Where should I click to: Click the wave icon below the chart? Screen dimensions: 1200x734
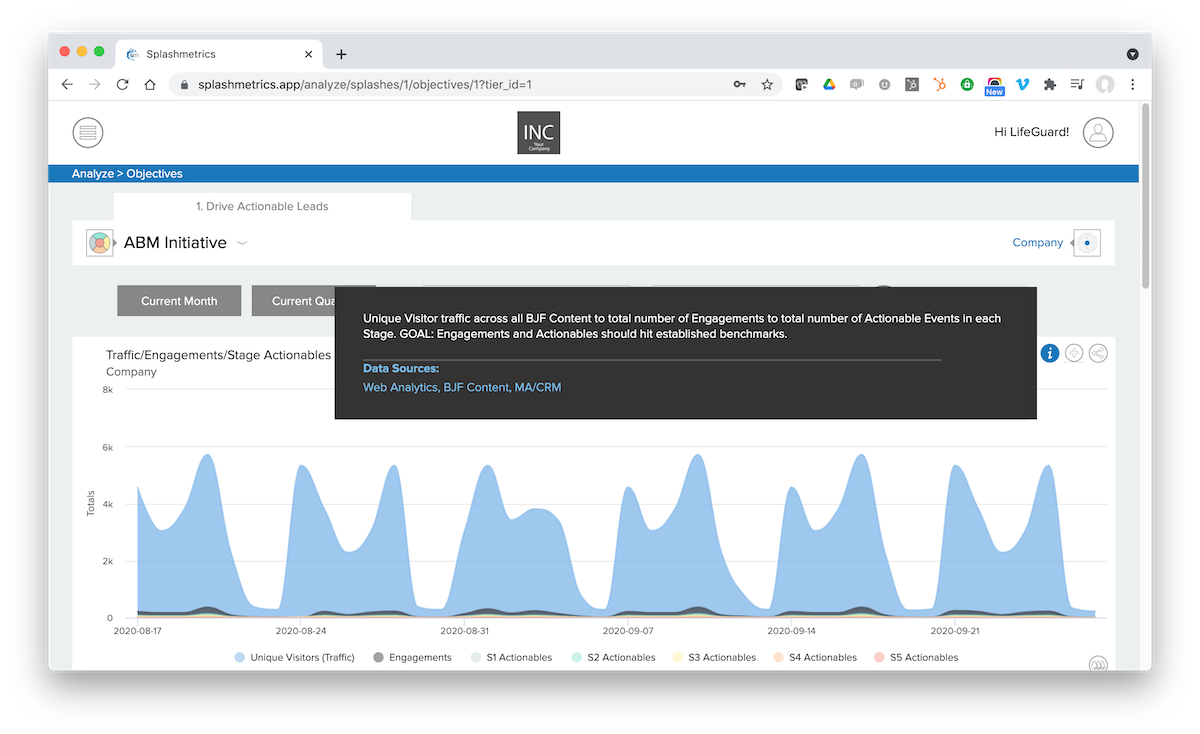1098,664
